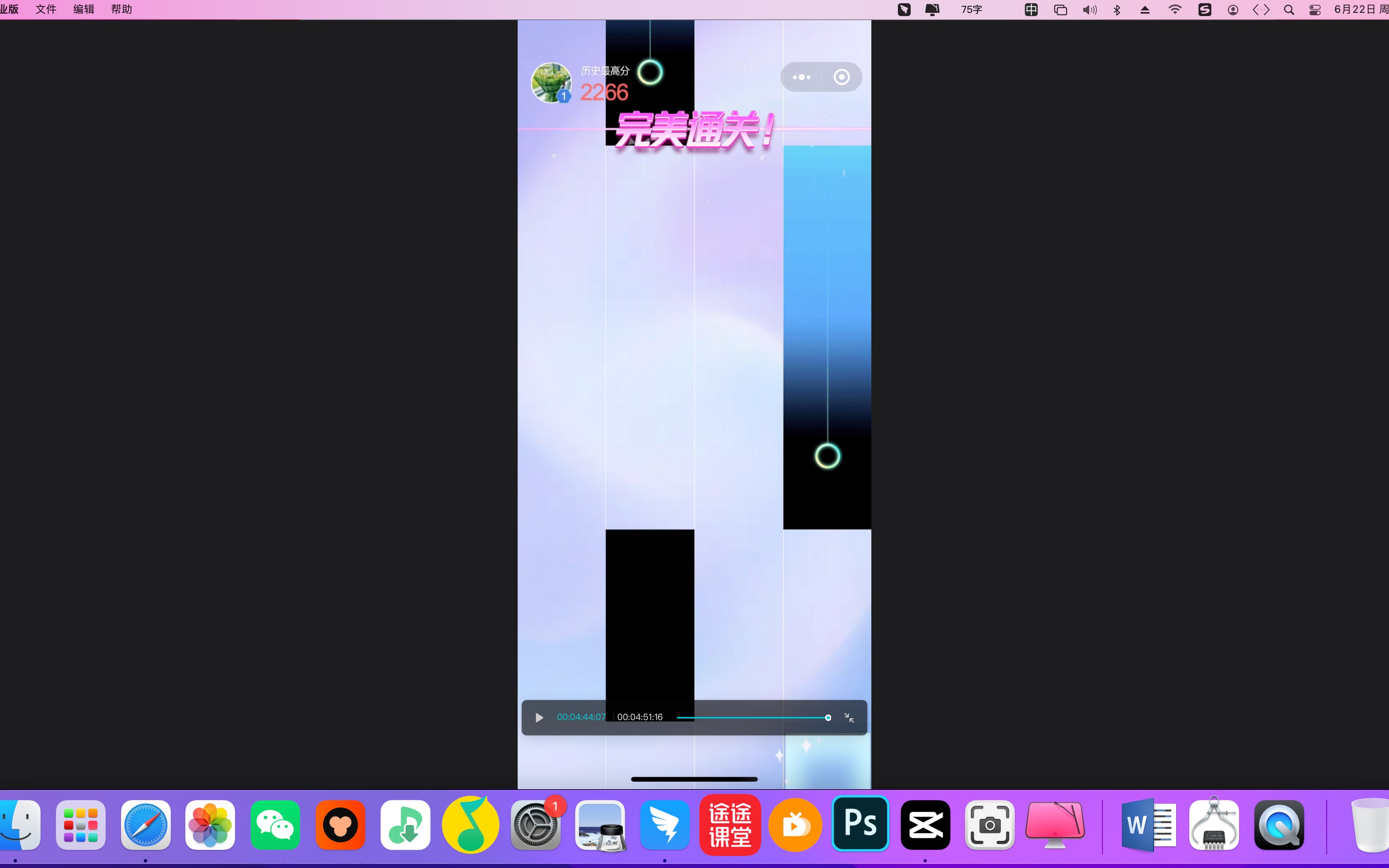
Task: Open DingTalk from the Dock
Action: [x=665, y=825]
